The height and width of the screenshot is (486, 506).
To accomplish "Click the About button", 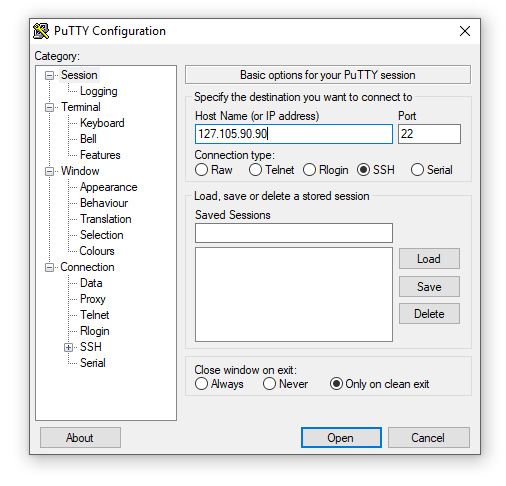I will tap(80, 438).
